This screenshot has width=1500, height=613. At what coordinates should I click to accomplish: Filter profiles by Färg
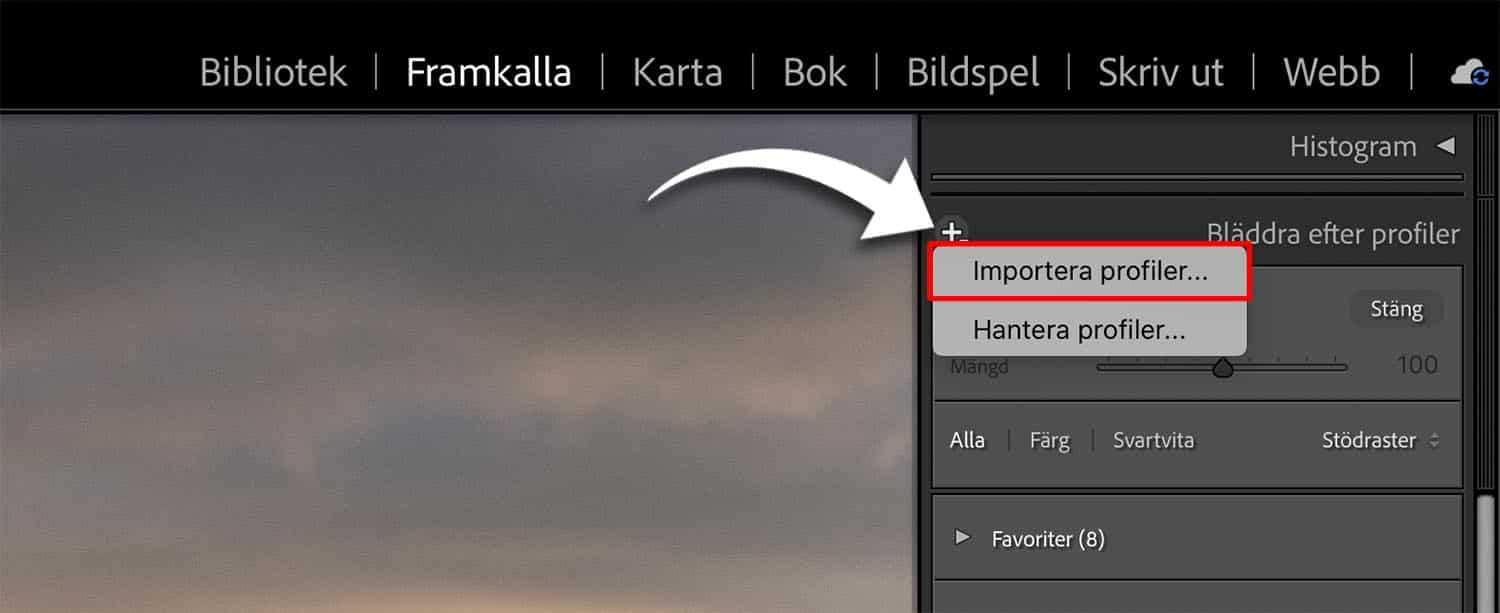pos(1049,440)
